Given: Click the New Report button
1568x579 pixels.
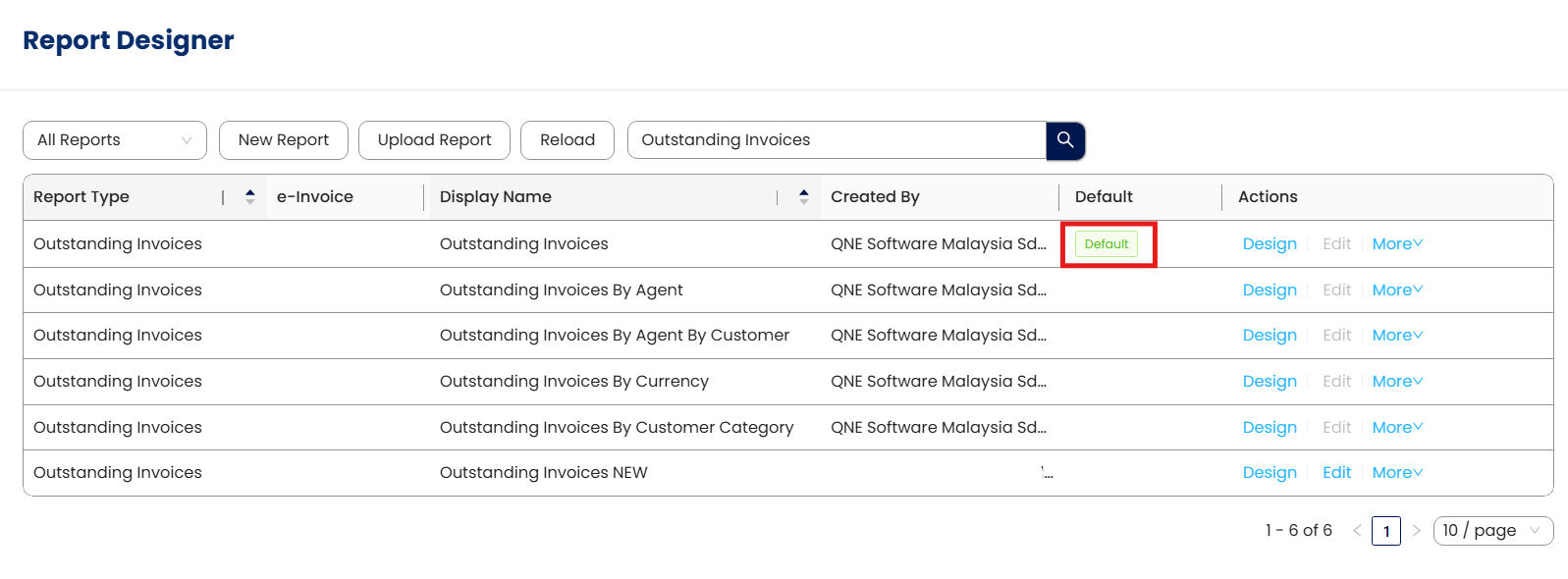Looking at the screenshot, I should pyautogui.click(x=283, y=140).
